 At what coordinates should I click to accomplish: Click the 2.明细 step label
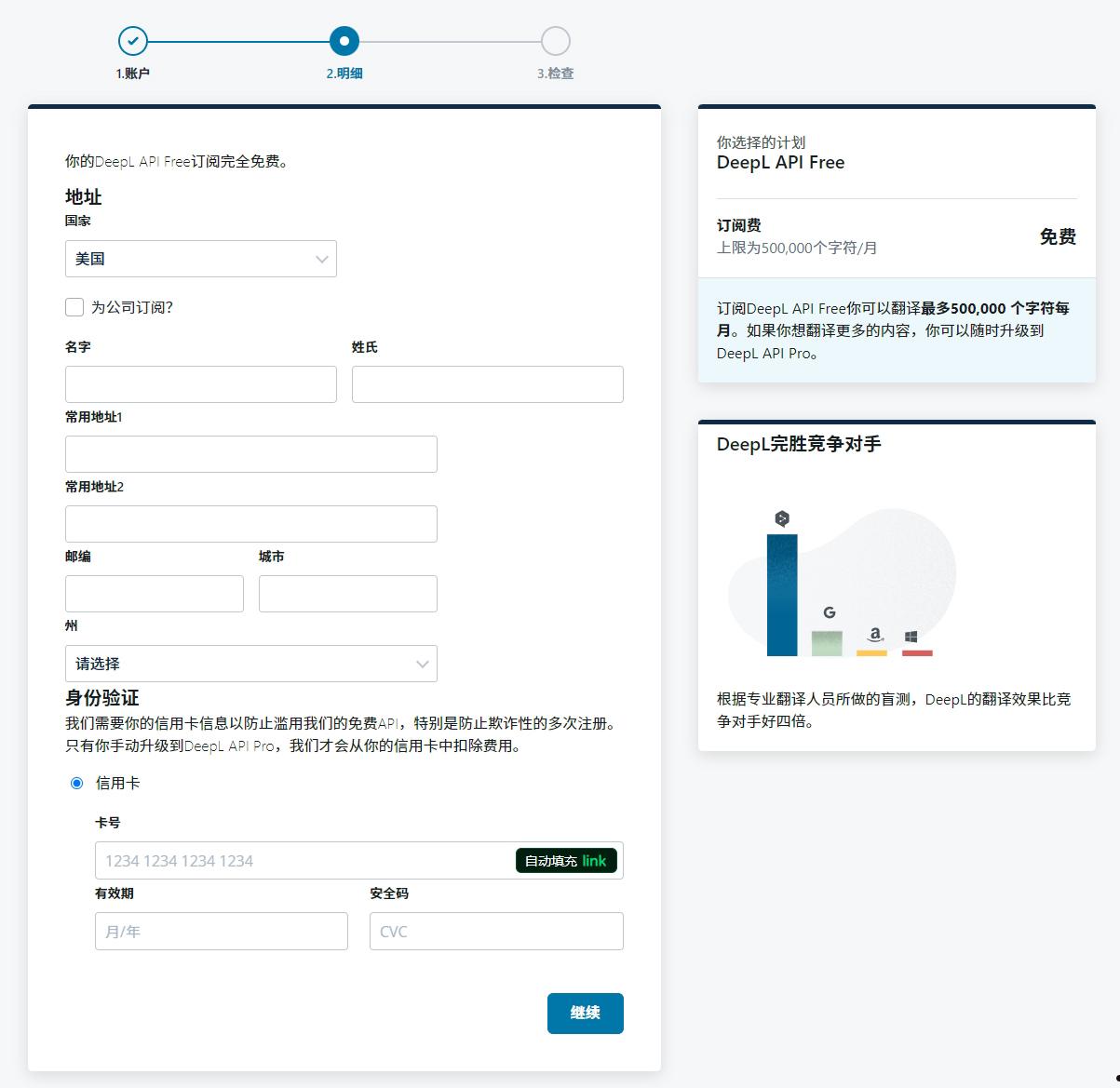[x=344, y=74]
